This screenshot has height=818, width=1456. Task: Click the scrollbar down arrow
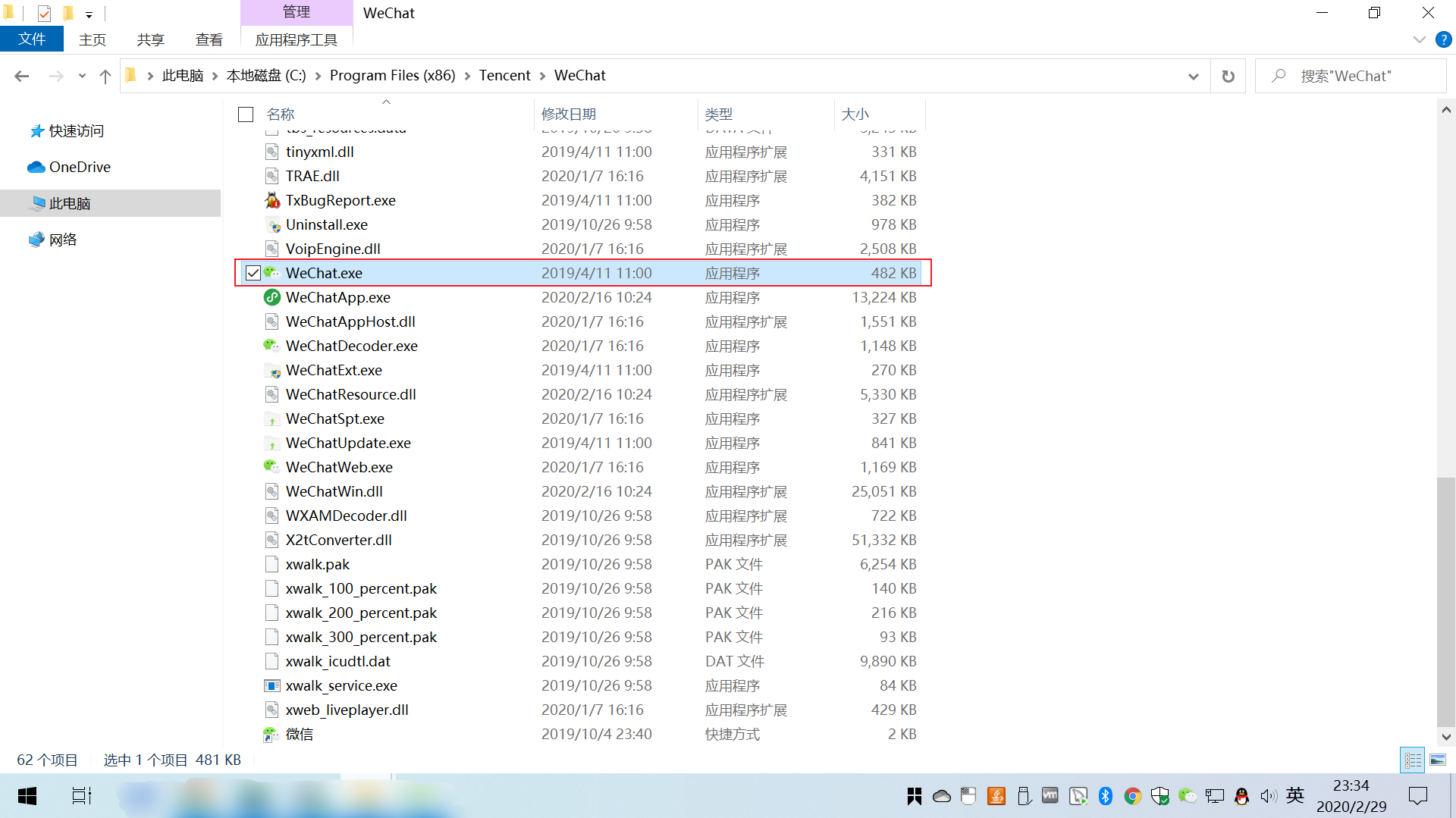[1446, 737]
